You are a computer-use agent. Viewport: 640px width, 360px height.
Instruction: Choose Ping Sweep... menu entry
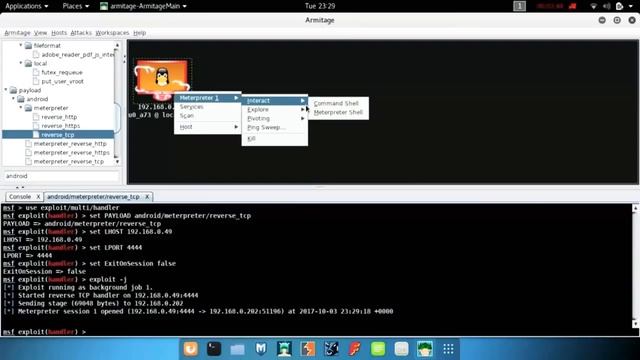[275, 127]
